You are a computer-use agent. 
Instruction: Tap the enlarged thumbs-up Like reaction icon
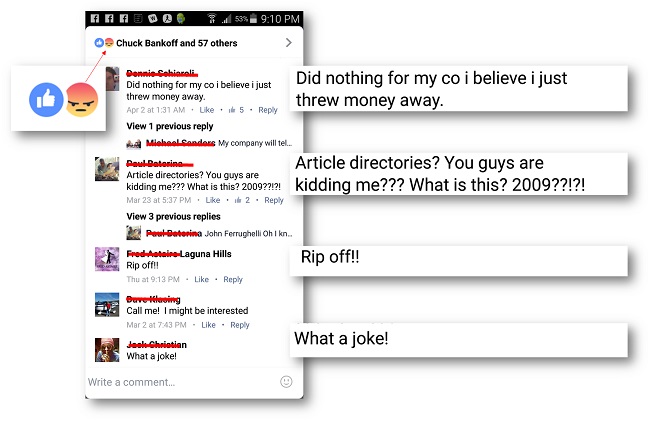tap(45, 98)
